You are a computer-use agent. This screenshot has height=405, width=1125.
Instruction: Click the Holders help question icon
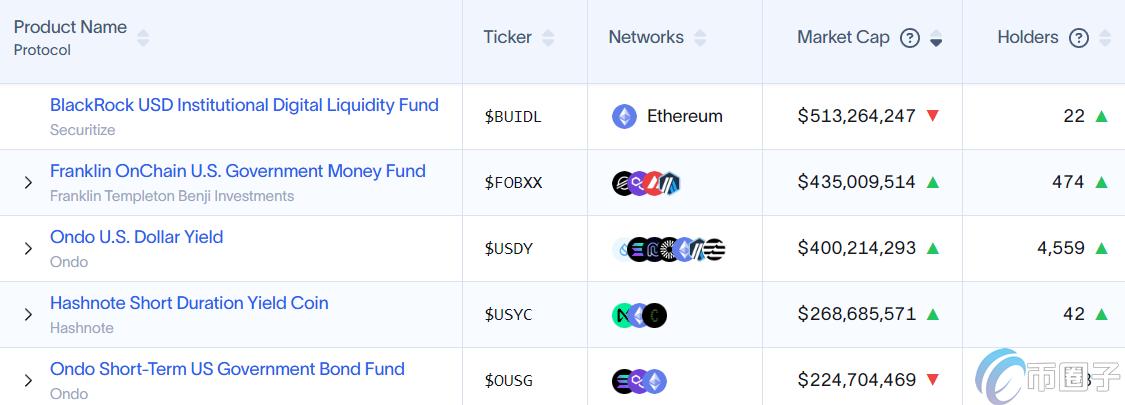[1078, 38]
